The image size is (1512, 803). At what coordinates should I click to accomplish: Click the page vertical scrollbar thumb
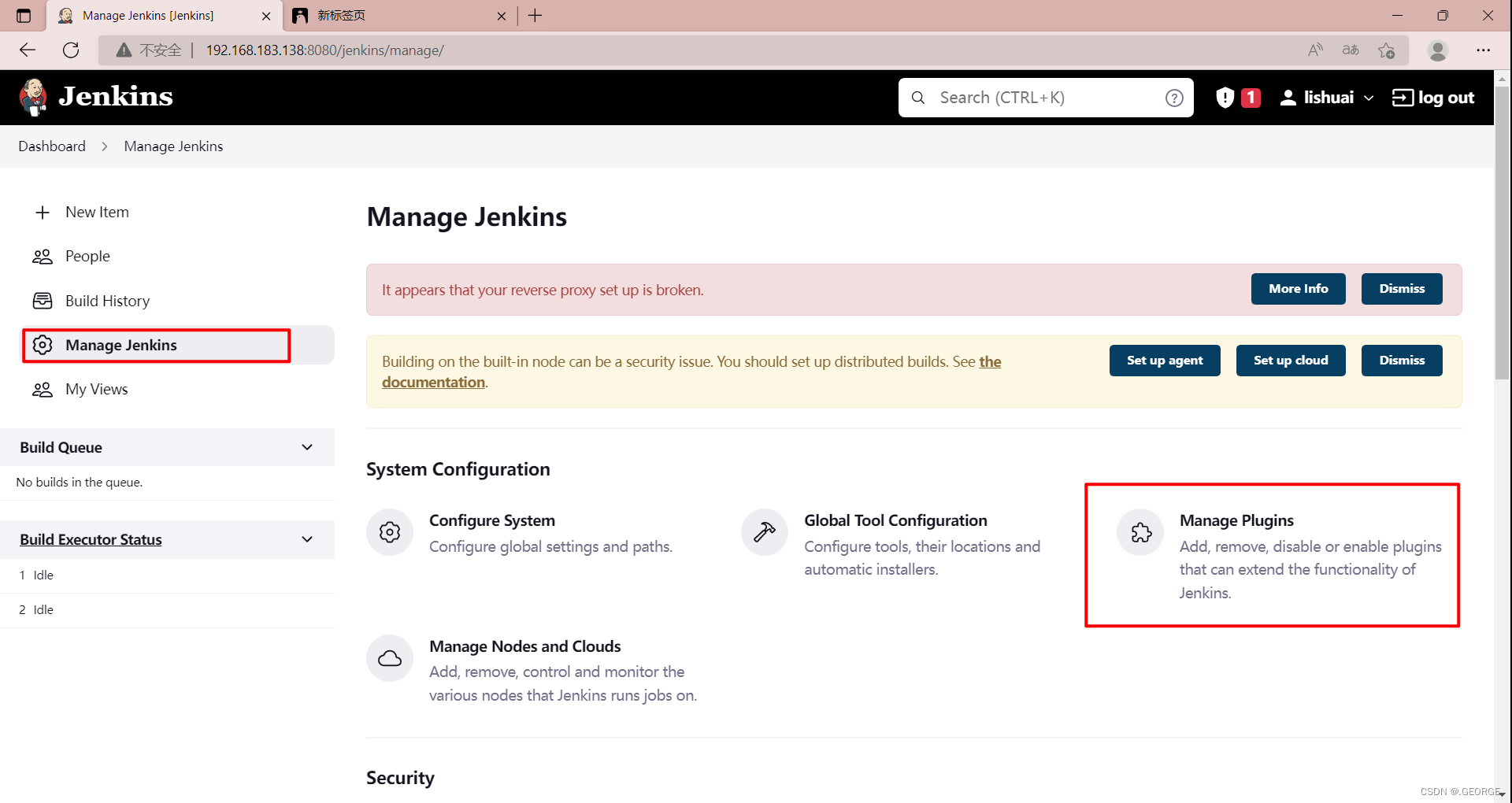1503,232
